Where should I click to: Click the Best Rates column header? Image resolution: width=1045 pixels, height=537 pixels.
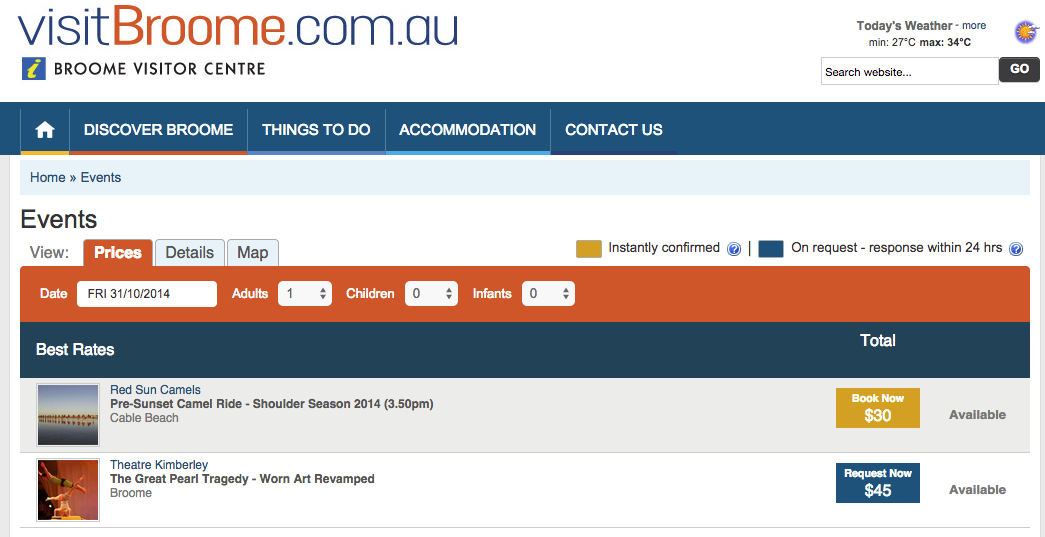[x=75, y=350]
